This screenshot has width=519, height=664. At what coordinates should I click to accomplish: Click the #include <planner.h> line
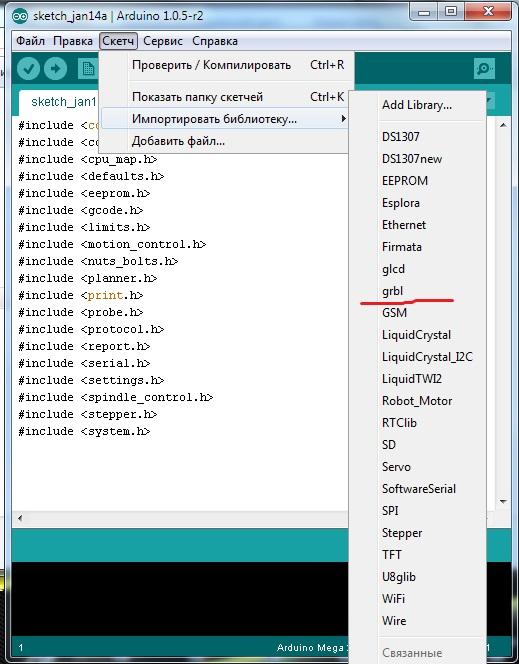point(88,278)
